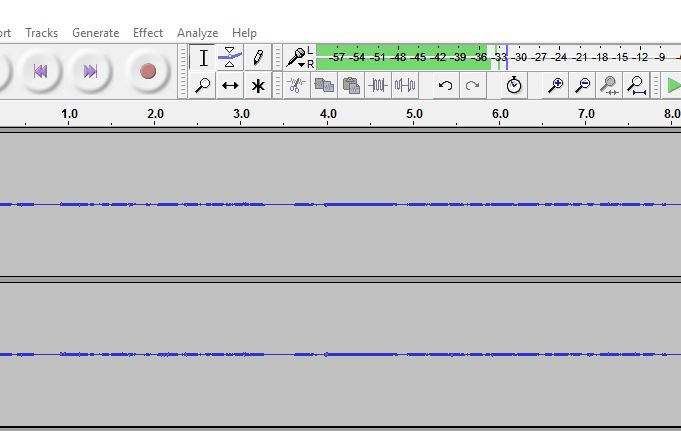Click green Play-at-speed button
This screenshot has height=431, width=681.
tap(673, 85)
